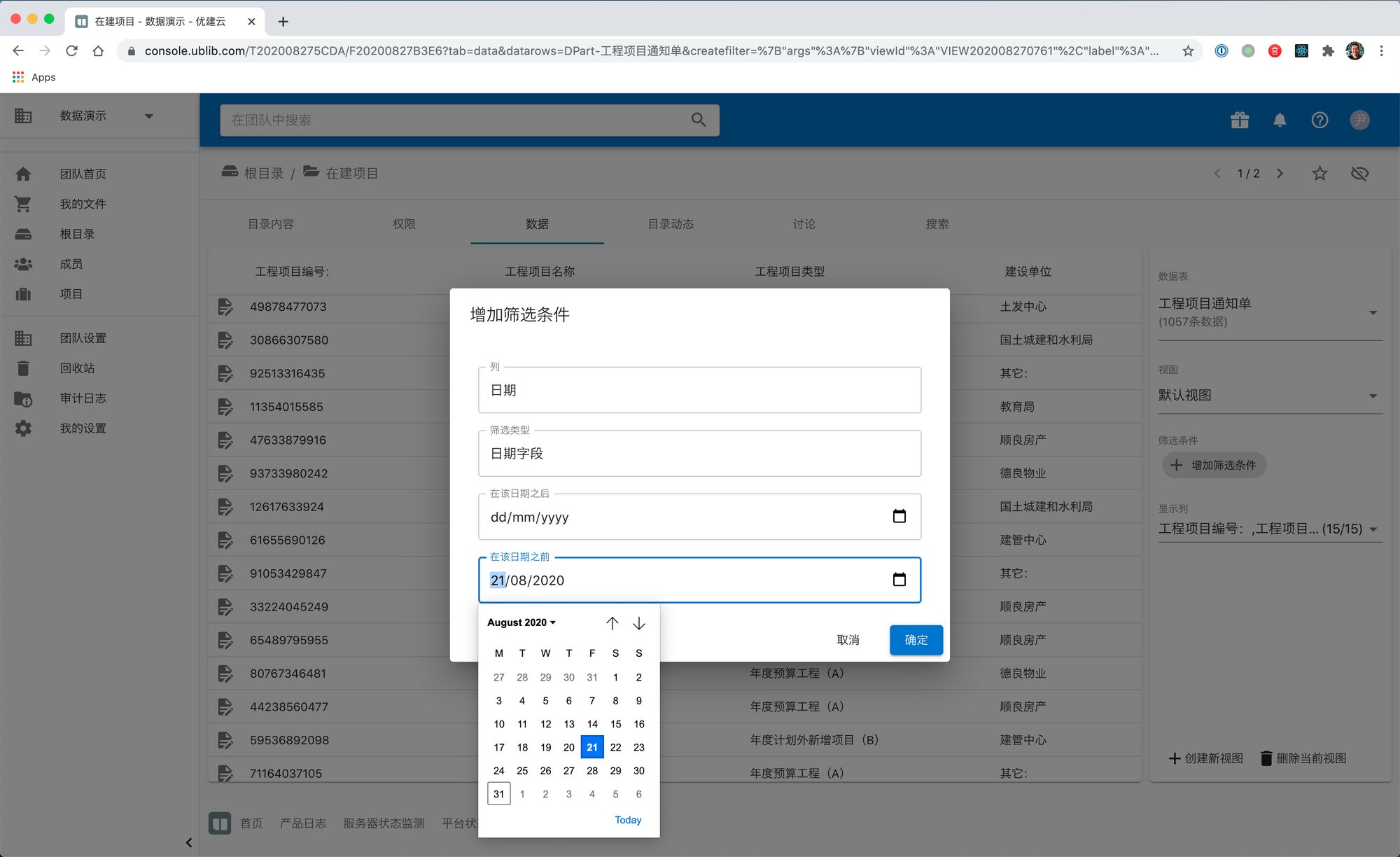This screenshot has height=857, width=1400.
Task: Open calendar picker for 在该日期之后 field
Action: (x=899, y=517)
